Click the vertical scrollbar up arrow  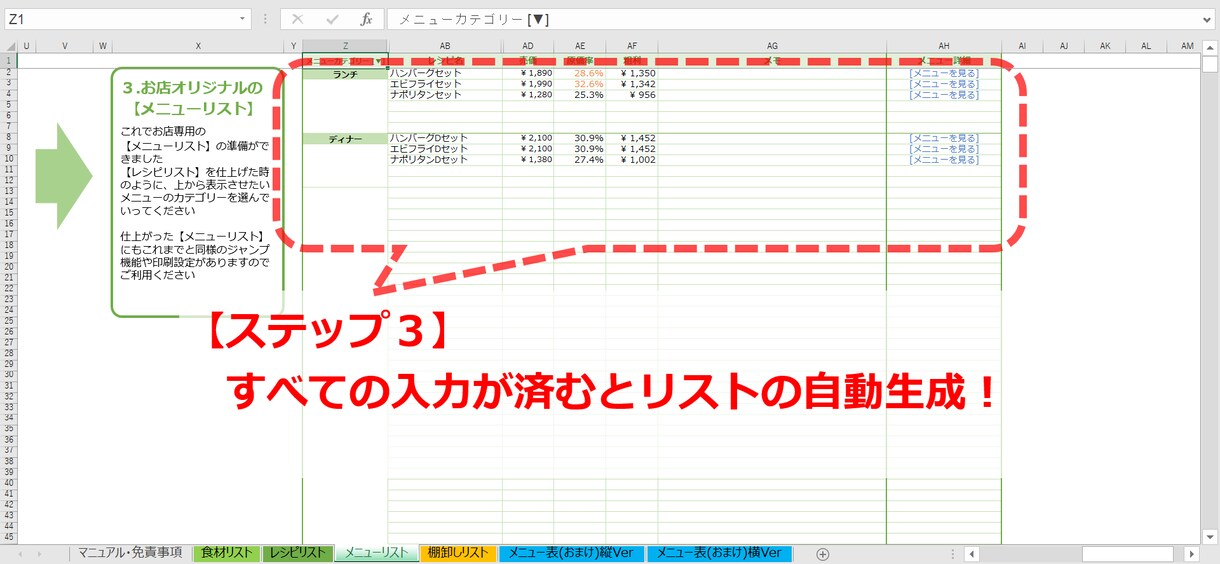[1210, 46]
